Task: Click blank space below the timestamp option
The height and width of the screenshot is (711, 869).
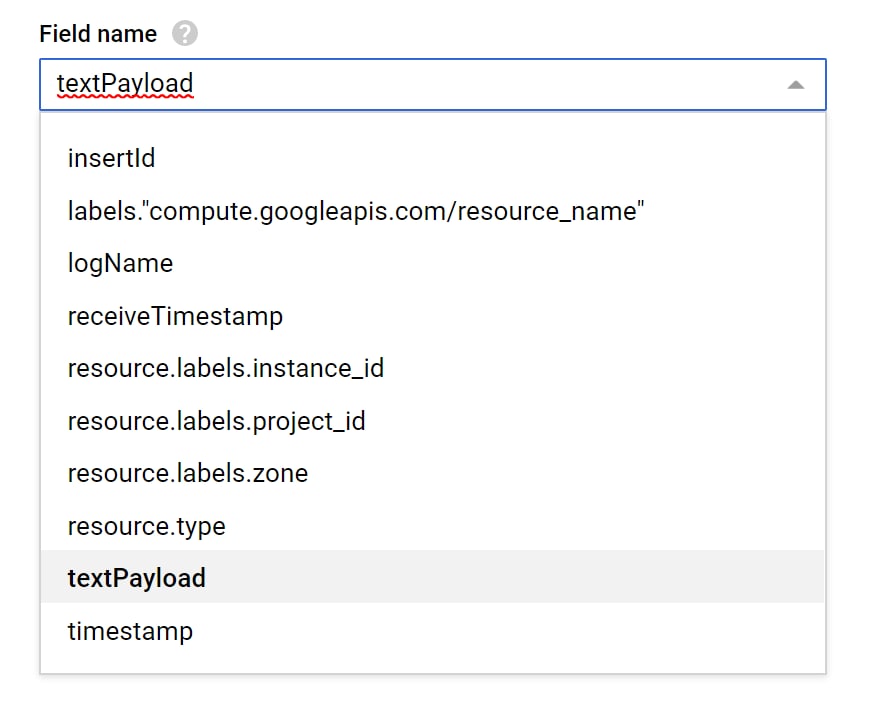Action: [x=432, y=664]
